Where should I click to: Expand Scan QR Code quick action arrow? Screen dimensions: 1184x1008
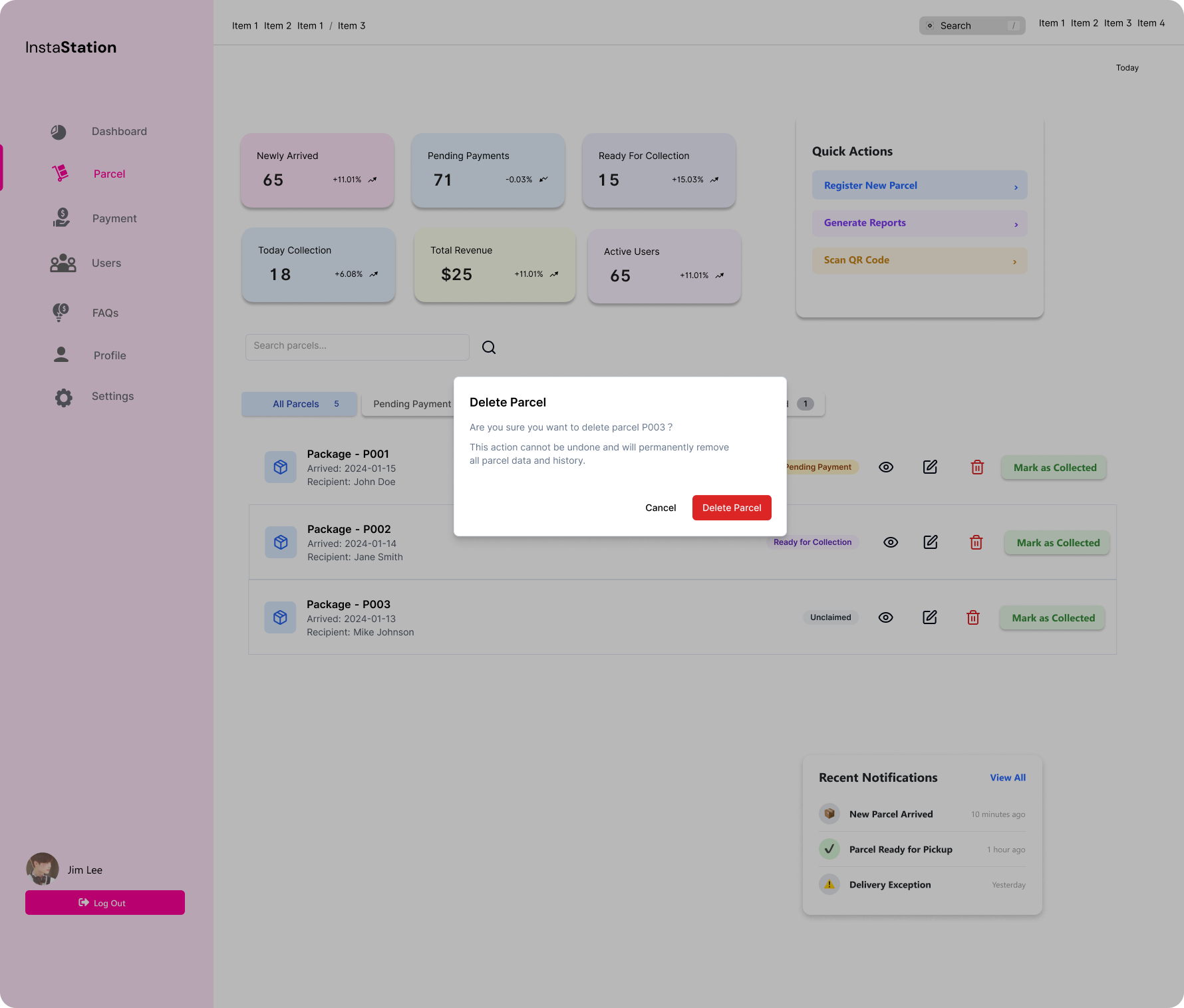1014,261
